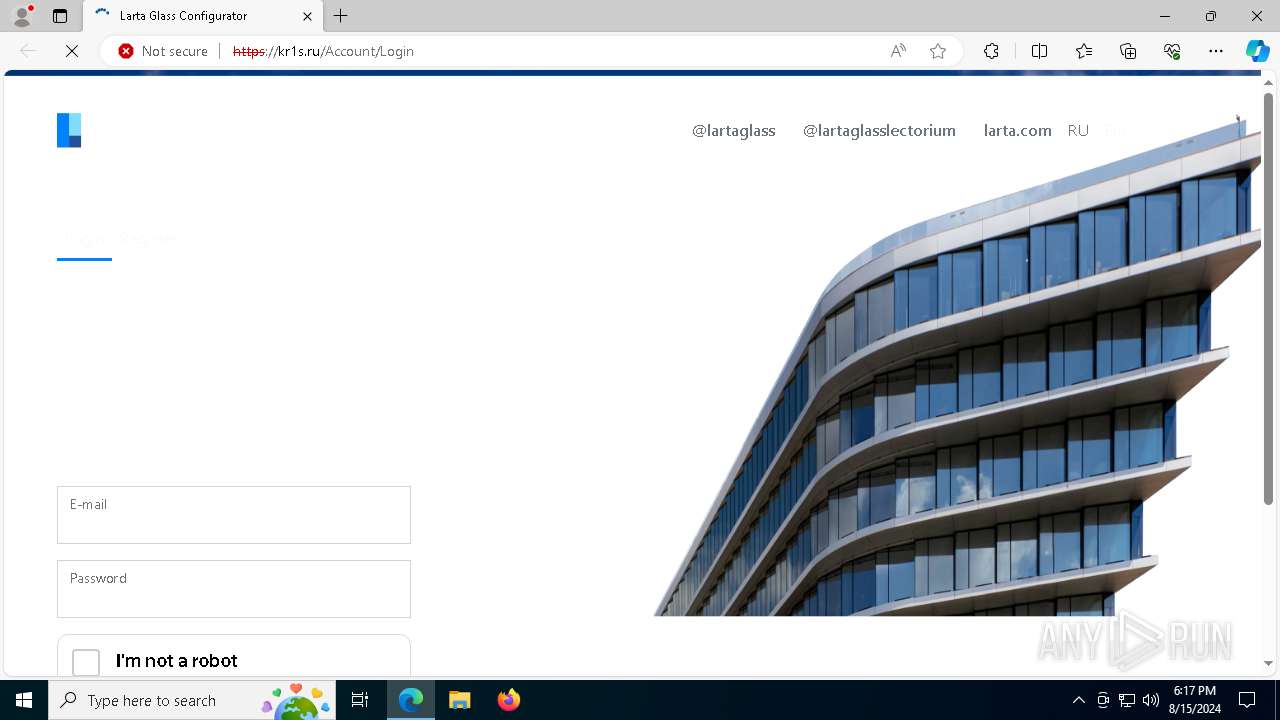This screenshot has height=720, width=1280.
Task: Open tab actions menu
Action: tap(60, 16)
